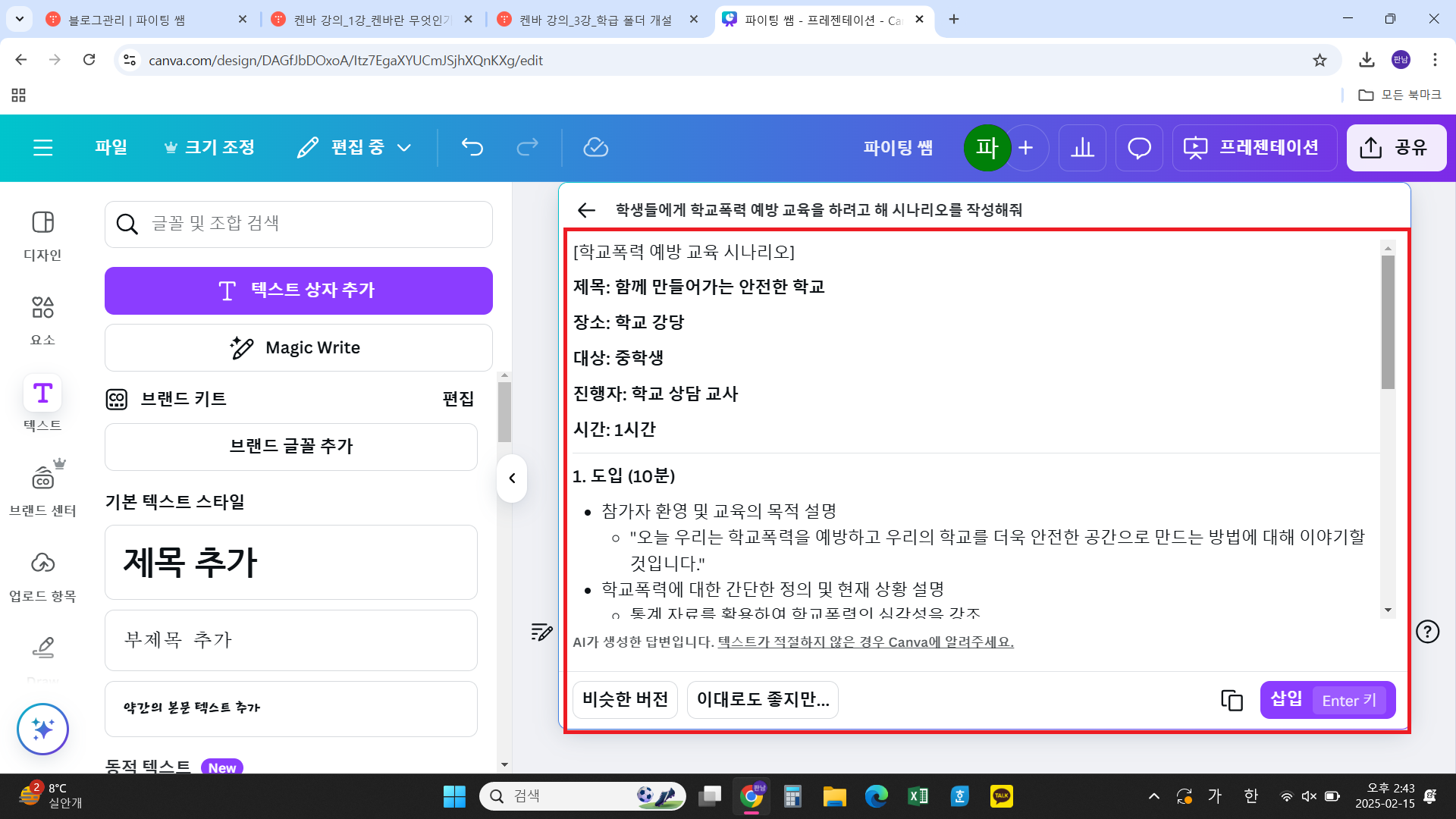Click the Canva AI sparkle icon

coord(42,729)
